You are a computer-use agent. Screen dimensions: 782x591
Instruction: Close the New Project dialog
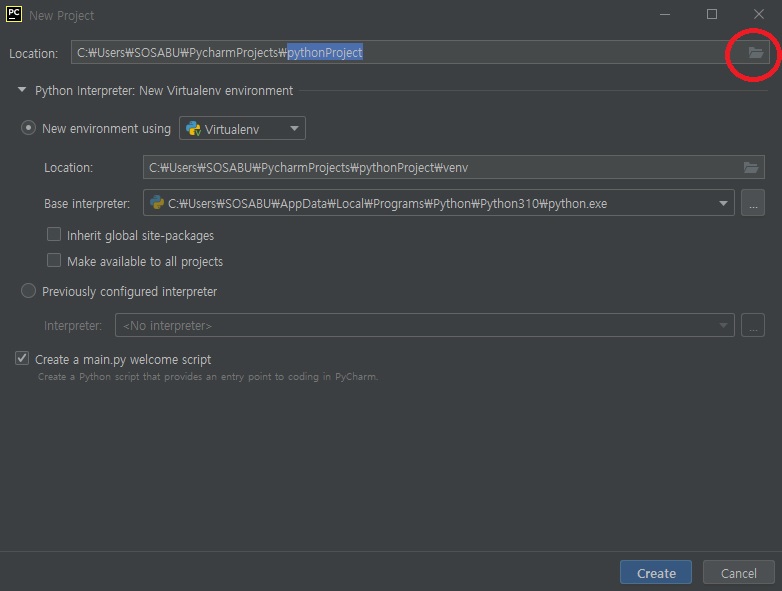pyautogui.click(x=759, y=14)
